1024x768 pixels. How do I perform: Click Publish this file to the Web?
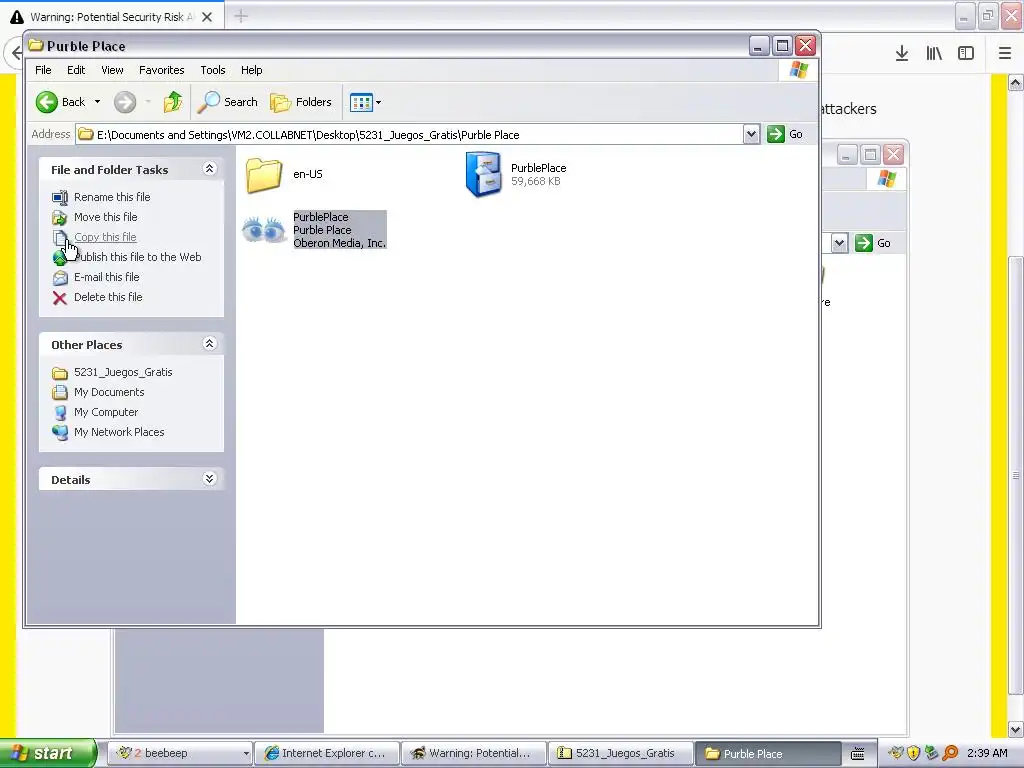138,257
